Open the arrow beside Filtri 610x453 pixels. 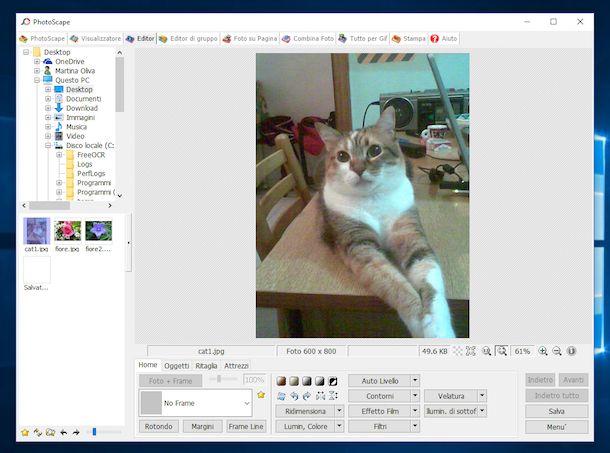(415, 427)
